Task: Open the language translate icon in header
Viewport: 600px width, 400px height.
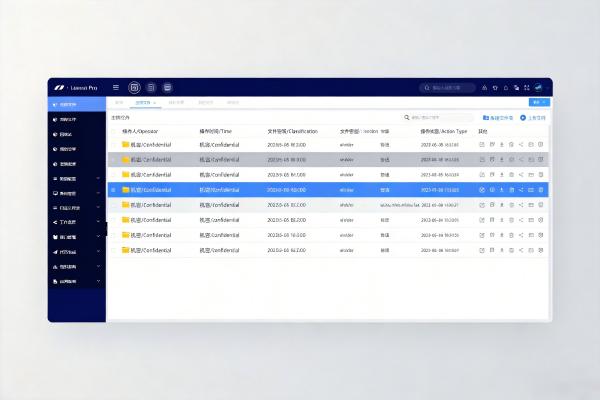Action: point(516,88)
